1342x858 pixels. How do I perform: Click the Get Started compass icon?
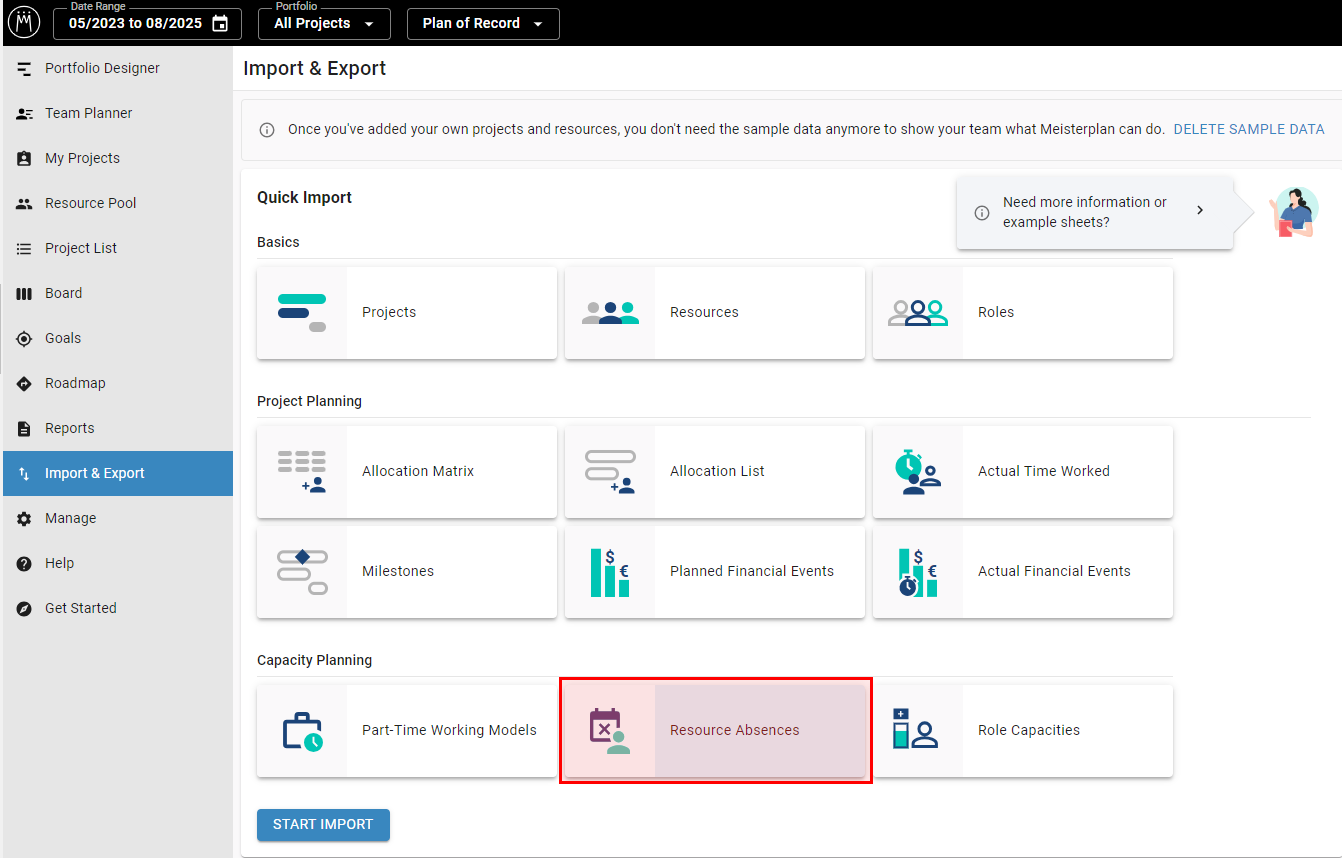point(24,609)
